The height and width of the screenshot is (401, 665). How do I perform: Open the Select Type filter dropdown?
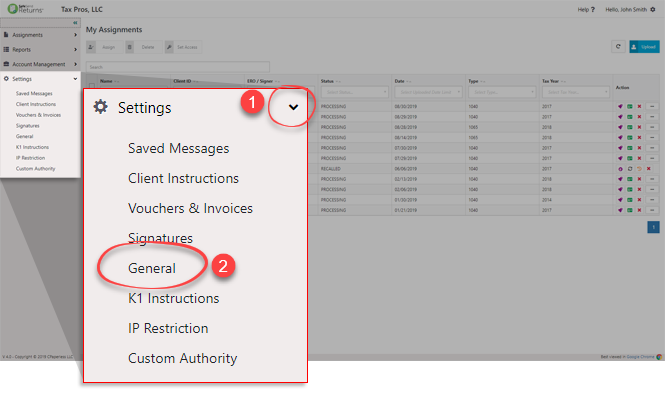[x=503, y=92]
